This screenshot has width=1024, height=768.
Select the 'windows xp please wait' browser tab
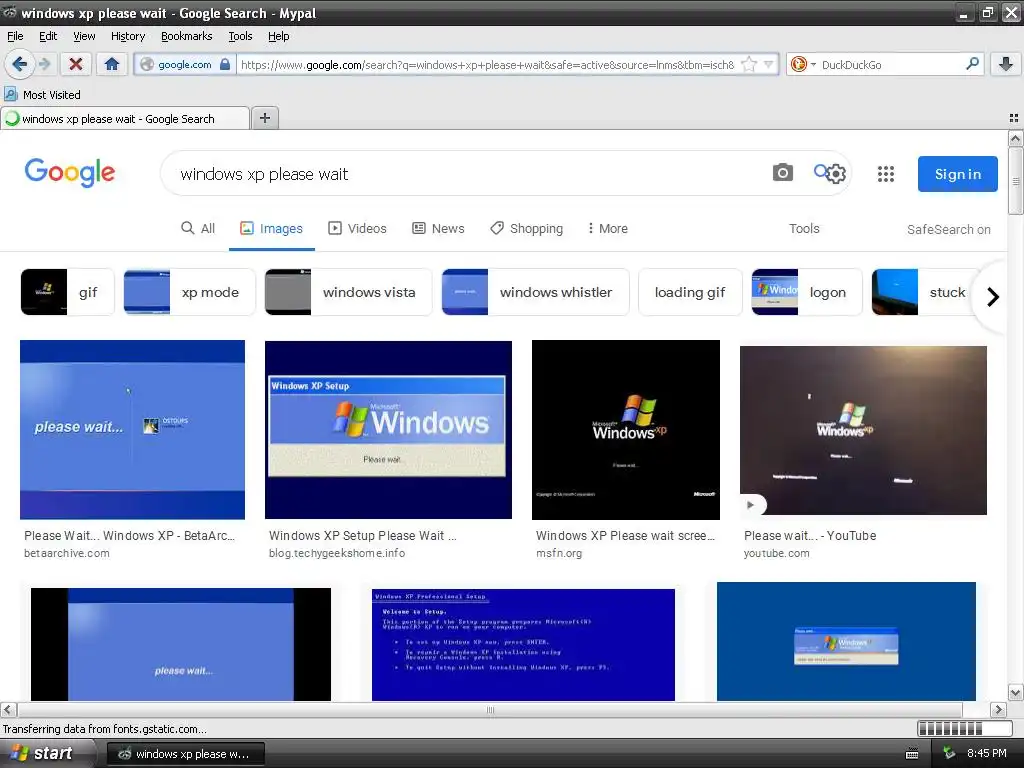point(125,118)
